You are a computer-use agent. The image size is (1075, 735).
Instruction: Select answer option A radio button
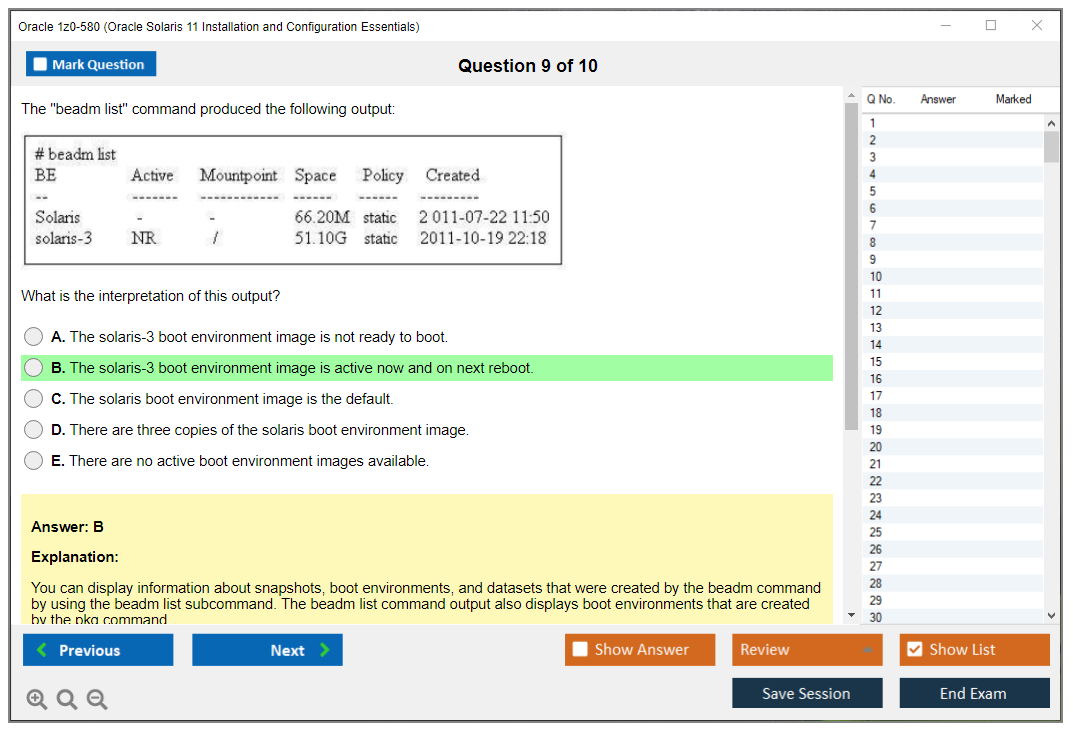pos(34,337)
